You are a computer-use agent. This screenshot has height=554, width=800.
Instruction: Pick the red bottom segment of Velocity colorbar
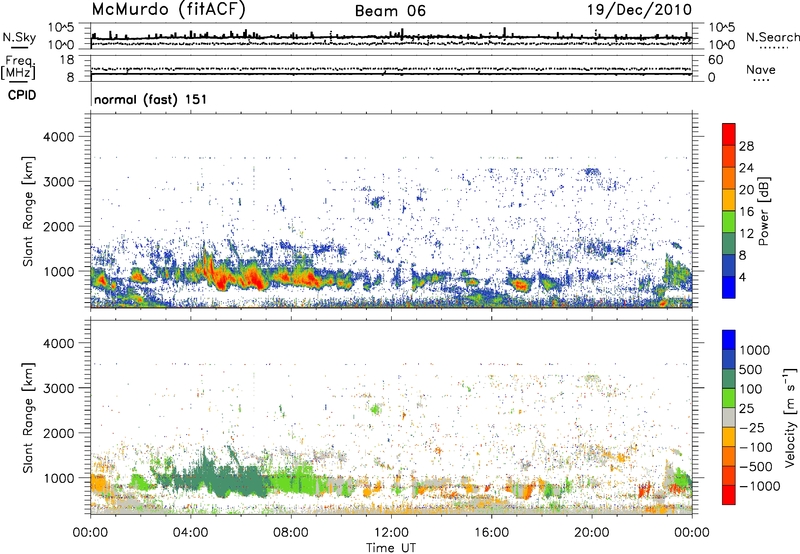pyautogui.click(x=729, y=495)
